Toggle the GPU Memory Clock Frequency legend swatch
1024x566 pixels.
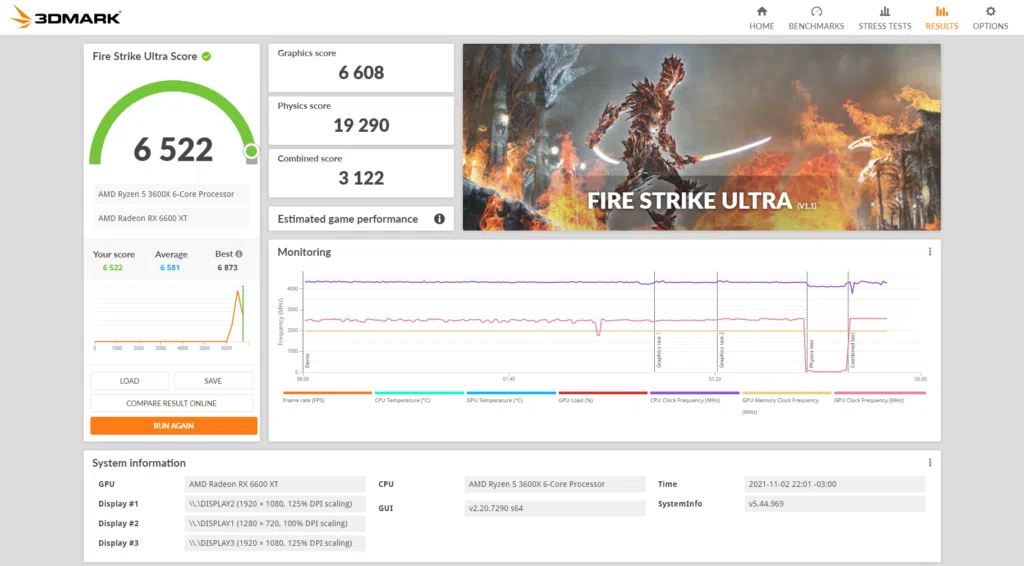pos(787,393)
